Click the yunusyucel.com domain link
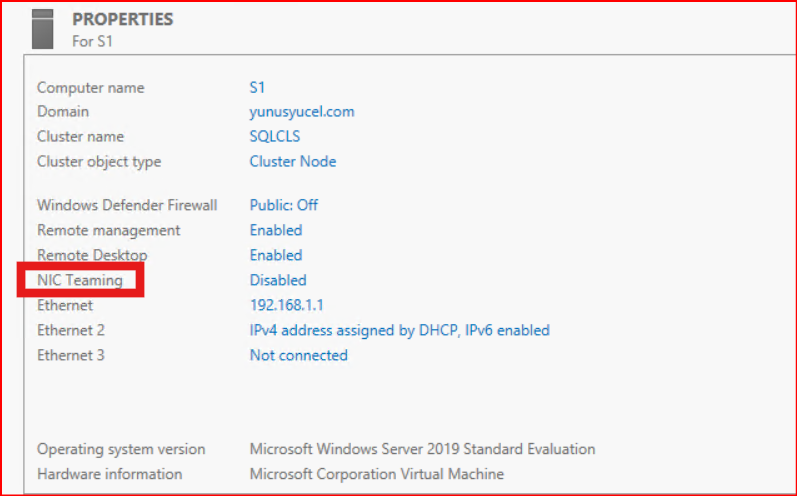 (x=302, y=112)
